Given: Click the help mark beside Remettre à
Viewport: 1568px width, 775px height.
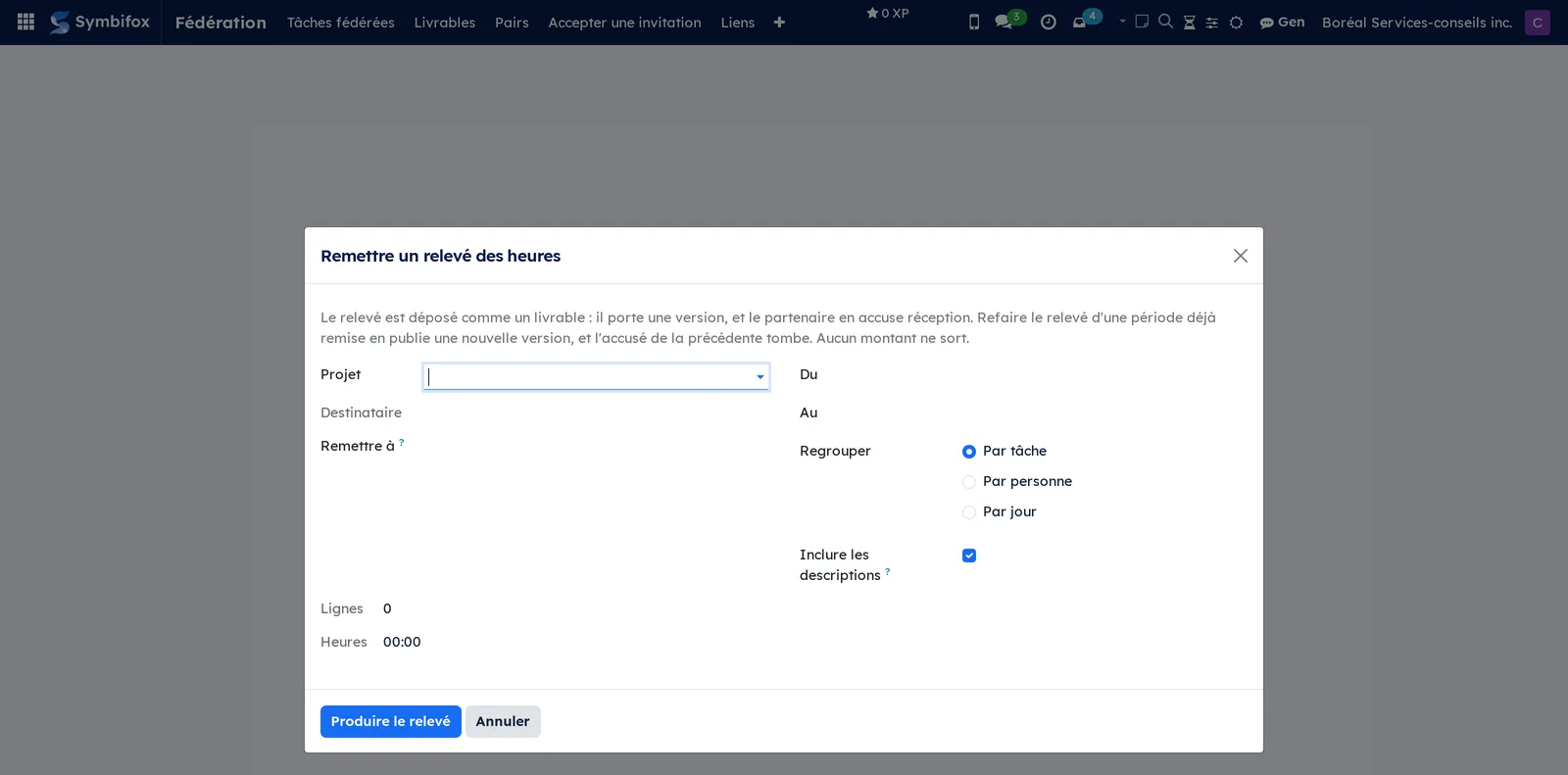Looking at the screenshot, I should pyautogui.click(x=402, y=442).
